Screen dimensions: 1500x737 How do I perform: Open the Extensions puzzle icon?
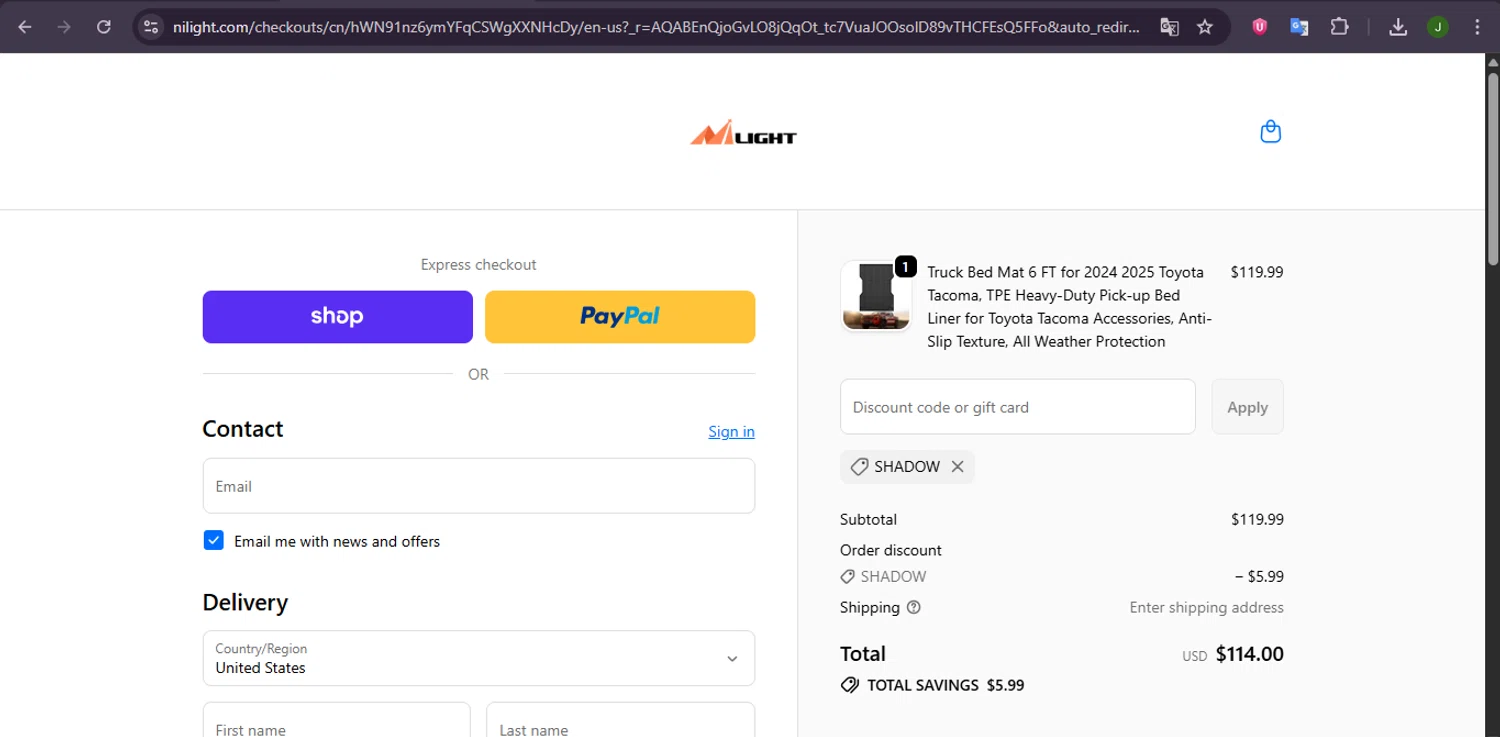1339,27
